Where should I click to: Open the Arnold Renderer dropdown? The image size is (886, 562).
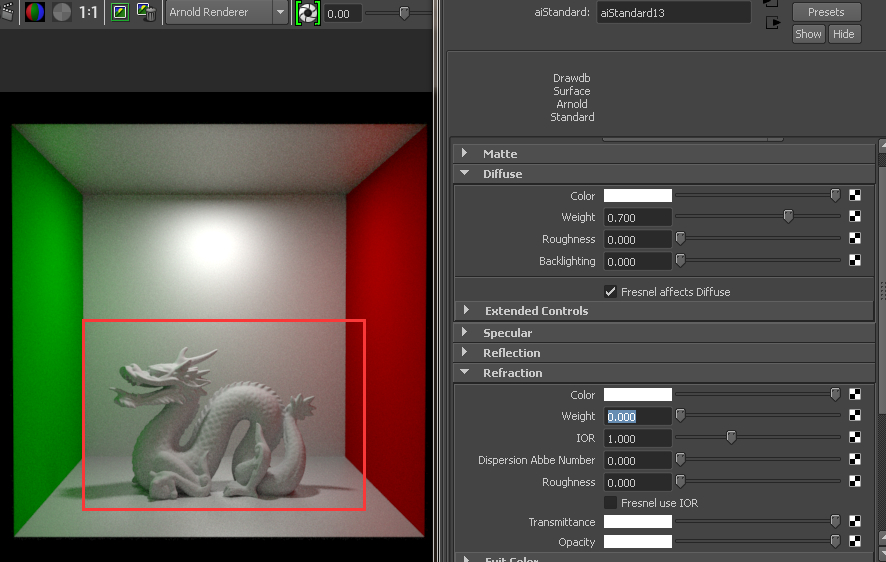280,12
